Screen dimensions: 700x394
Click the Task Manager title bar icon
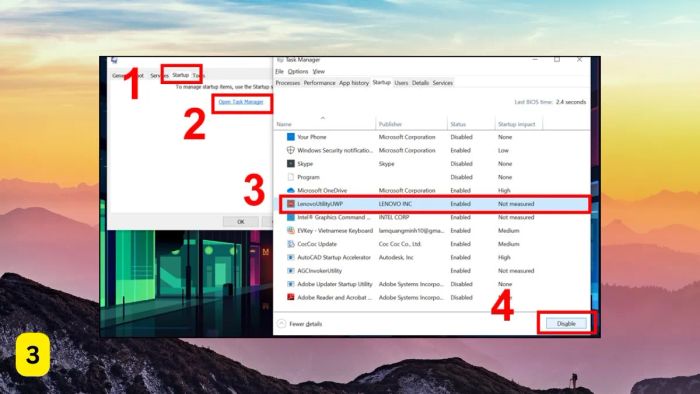pos(280,60)
